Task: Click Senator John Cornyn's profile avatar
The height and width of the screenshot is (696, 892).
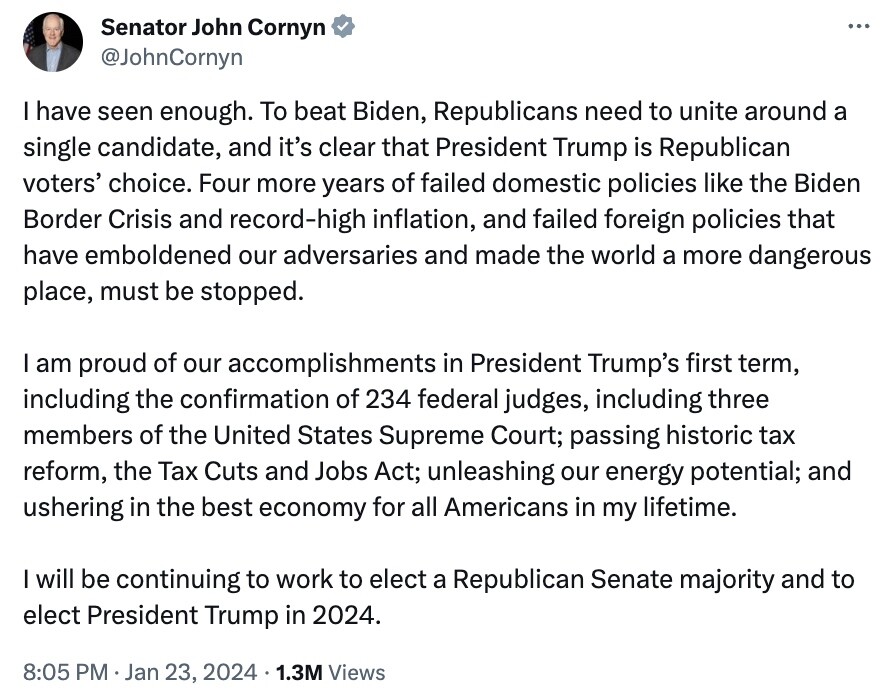Action: pos(54,42)
